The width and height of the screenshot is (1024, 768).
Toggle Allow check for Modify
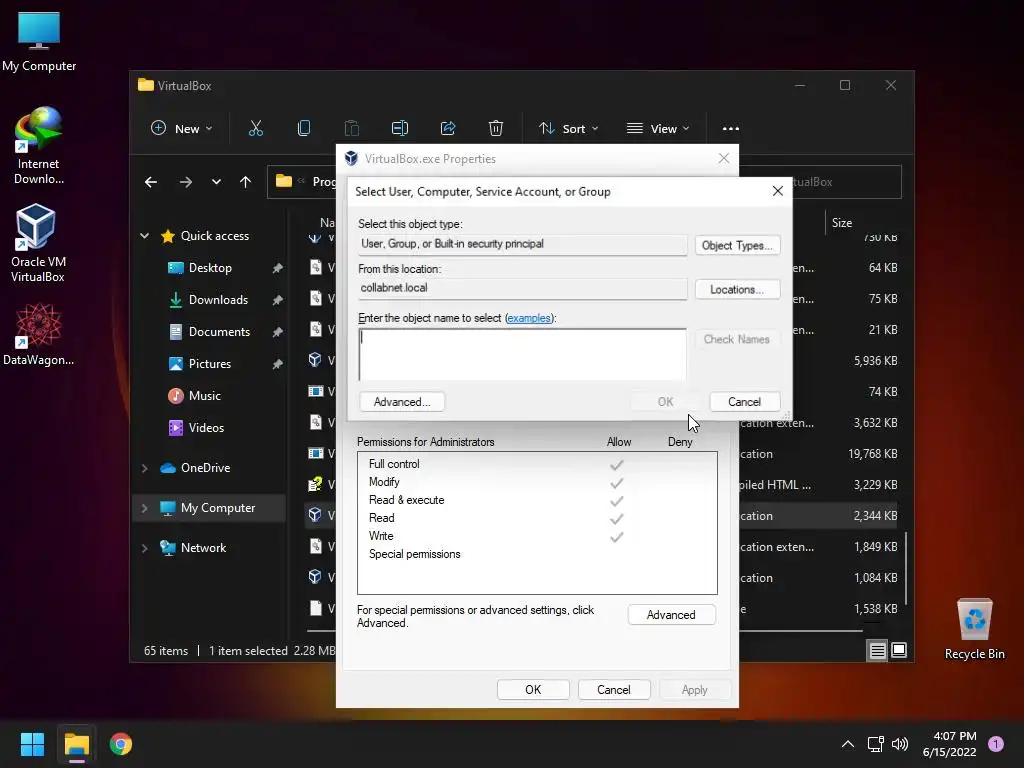pyautogui.click(x=616, y=483)
